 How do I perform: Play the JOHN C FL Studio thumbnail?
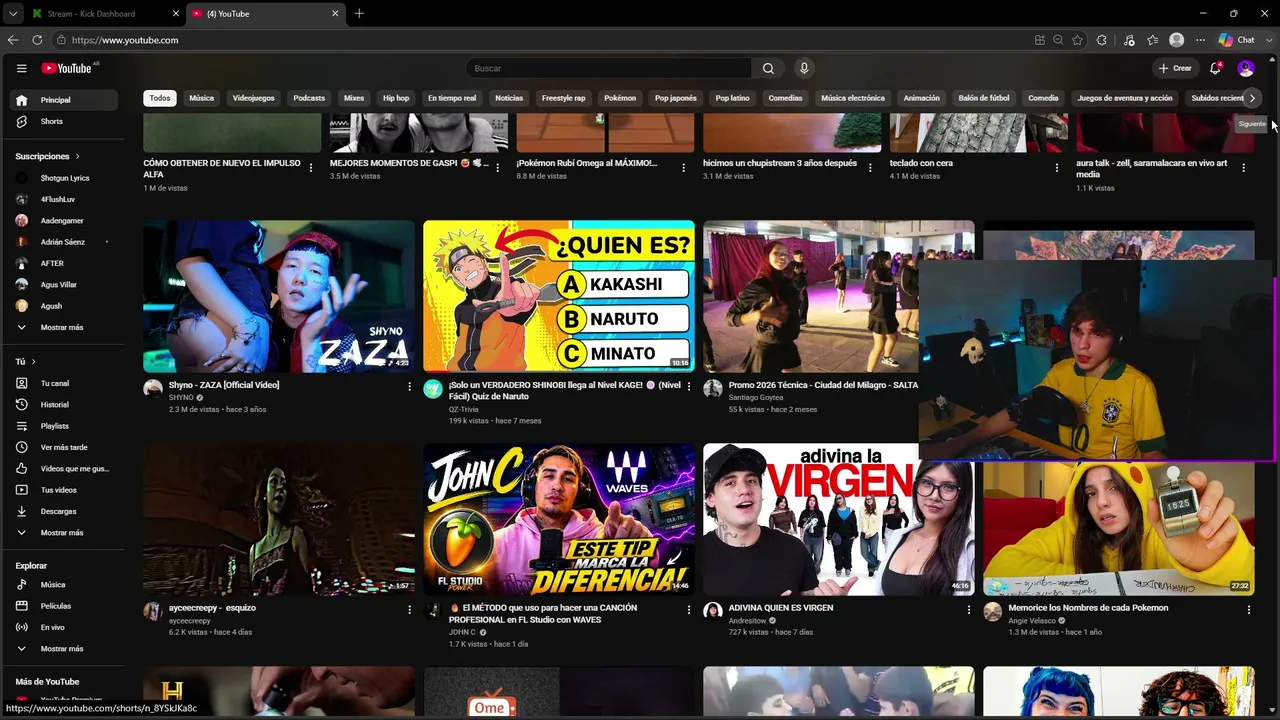559,519
